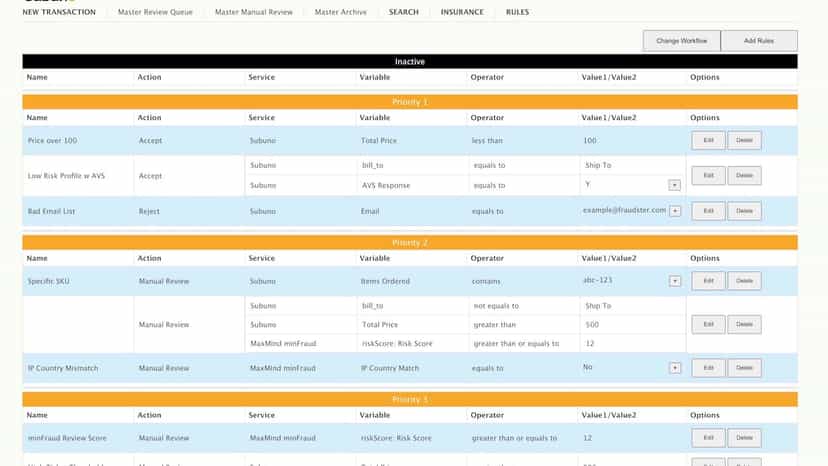Click the value 100 cell
This screenshot has width=828, height=466.
click(x=590, y=141)
